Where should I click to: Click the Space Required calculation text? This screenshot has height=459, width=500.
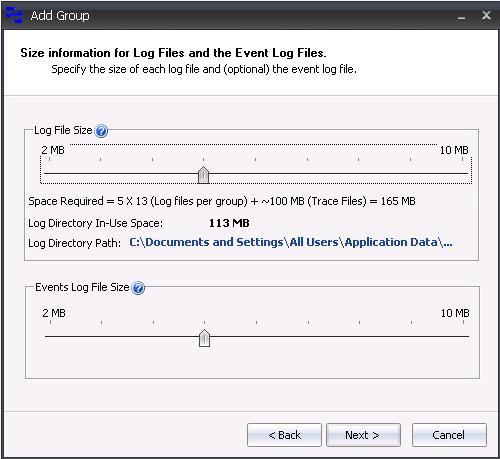pyautogui.click(x=222, y=201)
